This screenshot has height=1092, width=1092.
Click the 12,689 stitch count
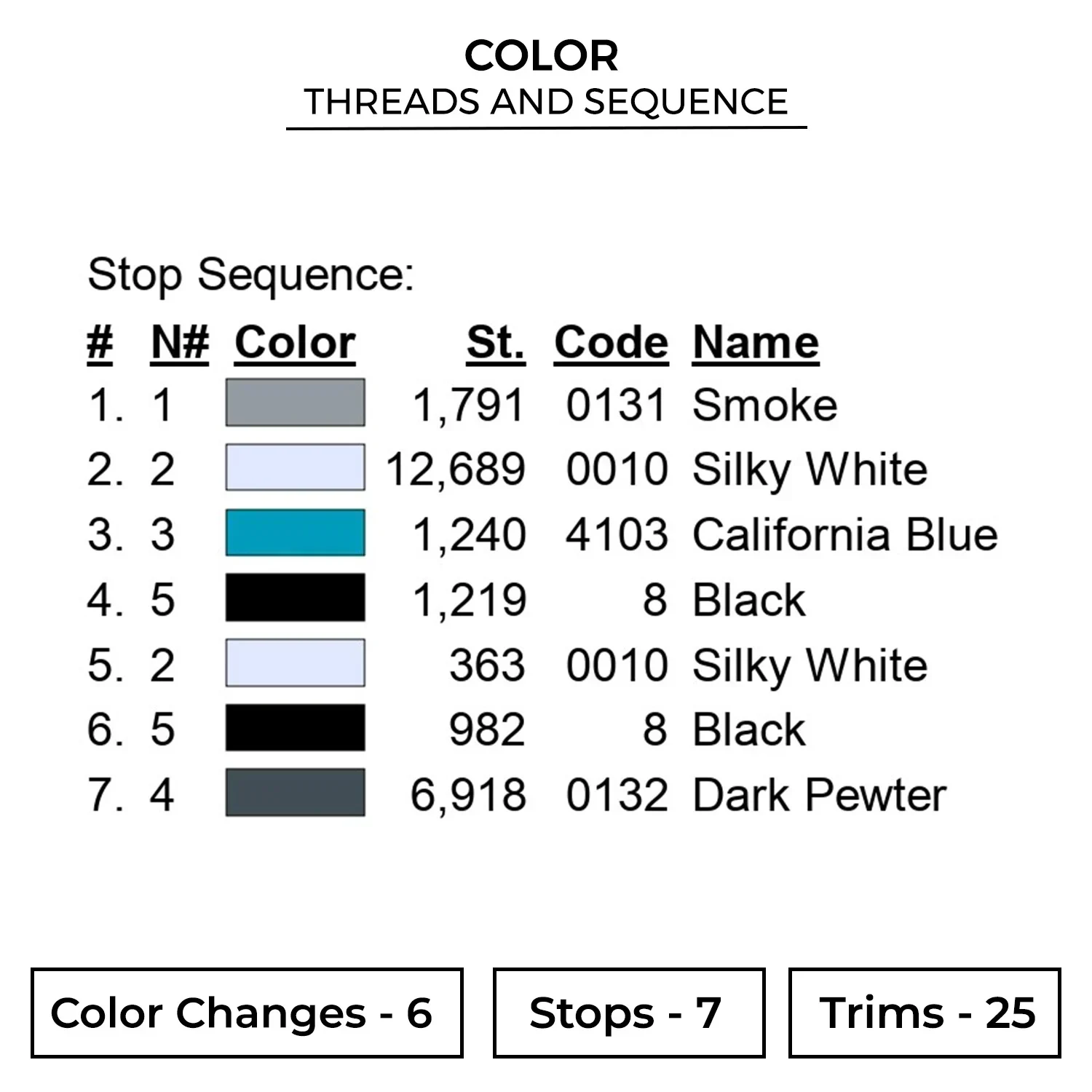click(x=456, y=469)
